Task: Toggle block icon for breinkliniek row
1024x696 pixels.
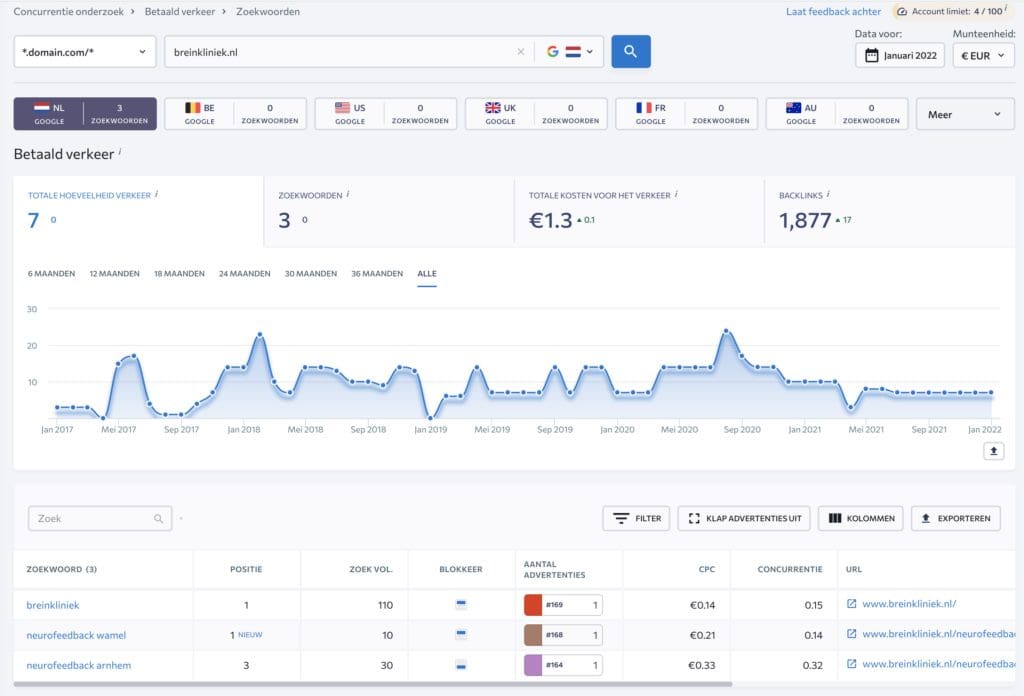Action: tap(461, 604)
